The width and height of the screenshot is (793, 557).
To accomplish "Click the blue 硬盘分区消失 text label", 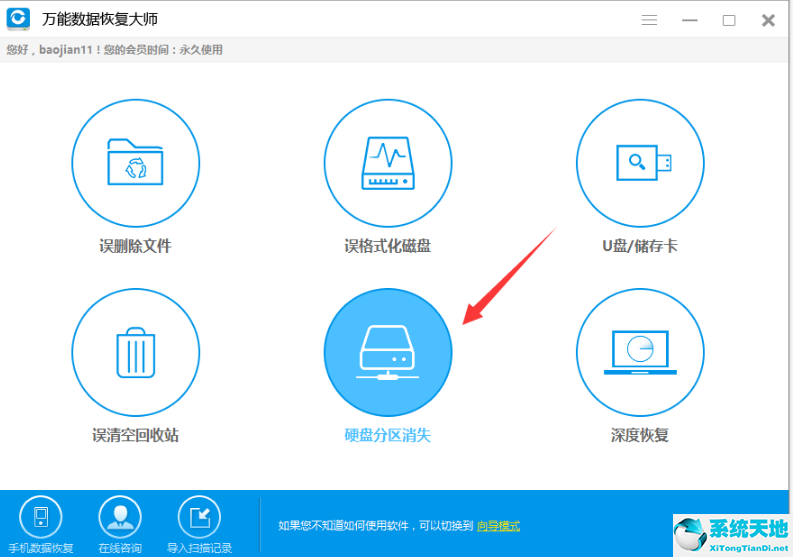I will (388, 435).
